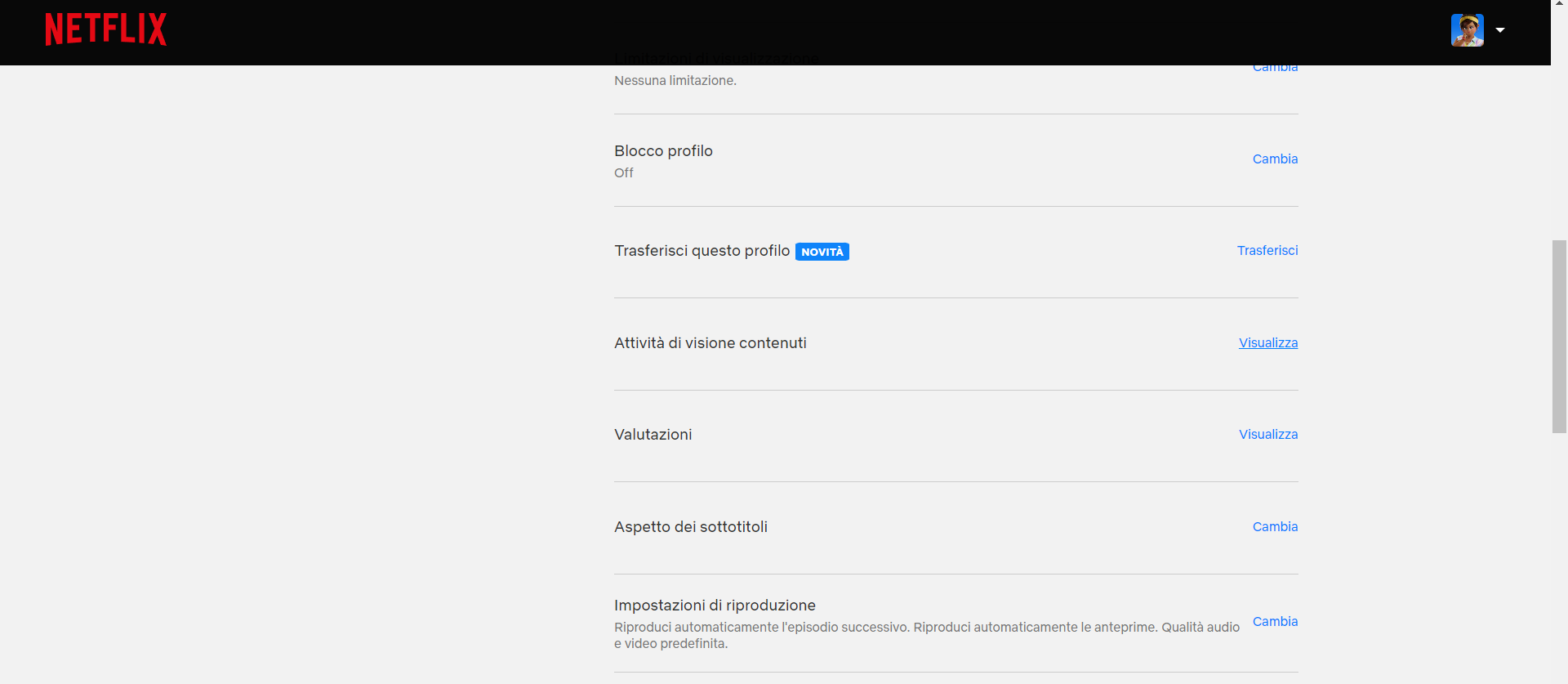
Task: Click the Valutazioni label
Action: (x=653, y=435)
